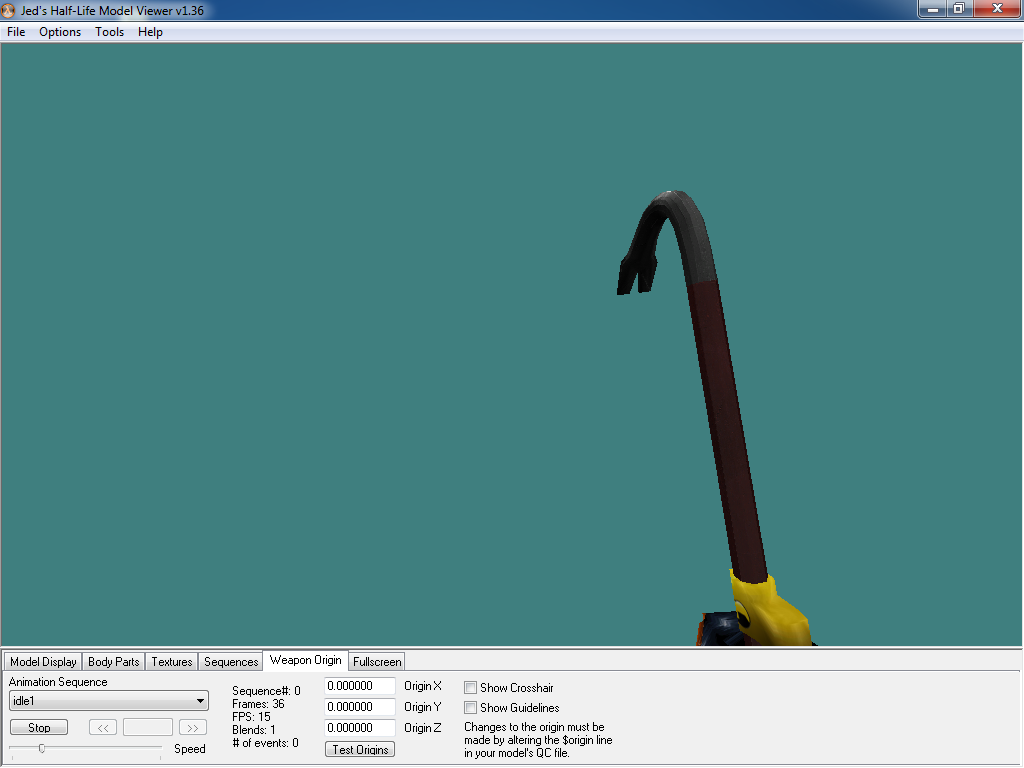Screen dimensions: 1024x768
Task: Adjust the animation Speed slider
Action: coord(42,748)
